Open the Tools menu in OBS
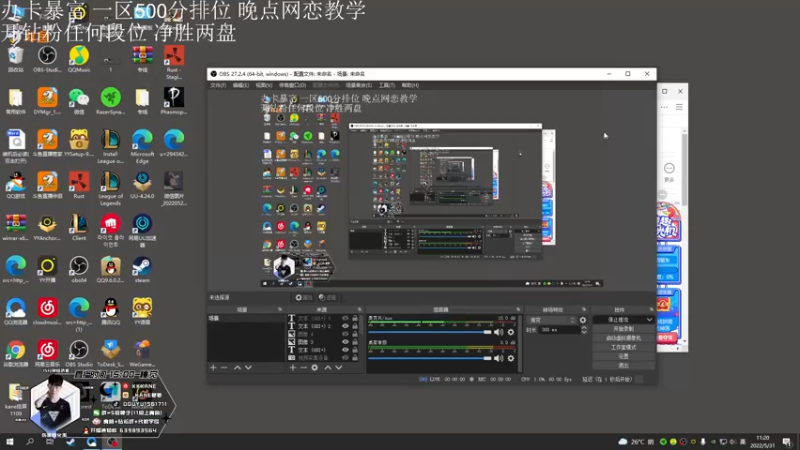Image resolution: width=800 pixels, height=450 pixels. click(387, 85)
